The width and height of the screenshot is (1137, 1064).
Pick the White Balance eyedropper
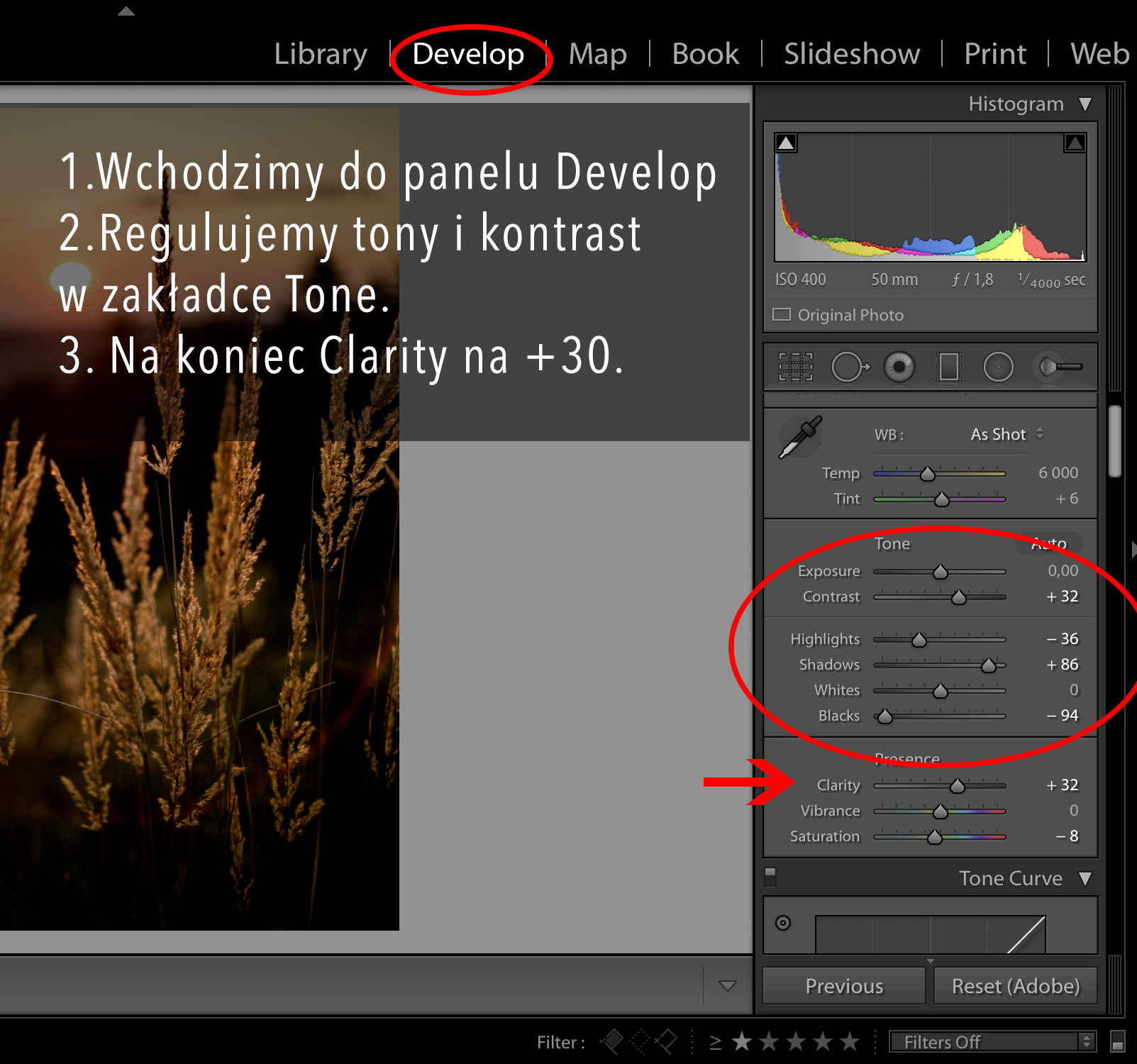(x=800, y=437)
